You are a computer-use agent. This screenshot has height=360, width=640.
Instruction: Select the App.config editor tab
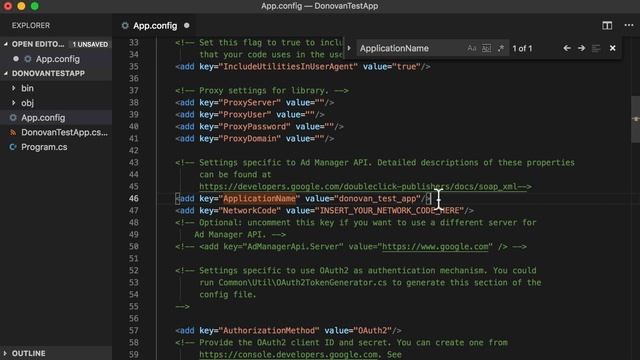(155, 25)
